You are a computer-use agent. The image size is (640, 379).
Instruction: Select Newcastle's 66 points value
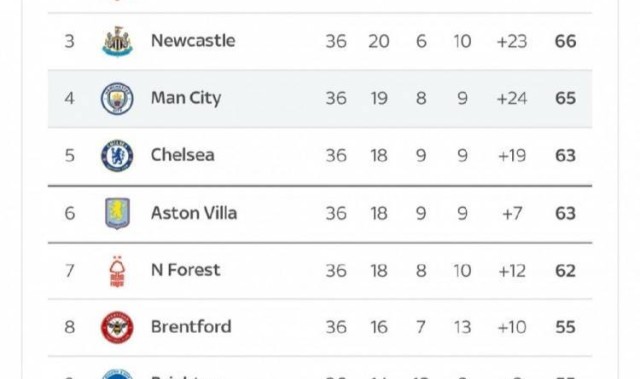pos(565,41)
